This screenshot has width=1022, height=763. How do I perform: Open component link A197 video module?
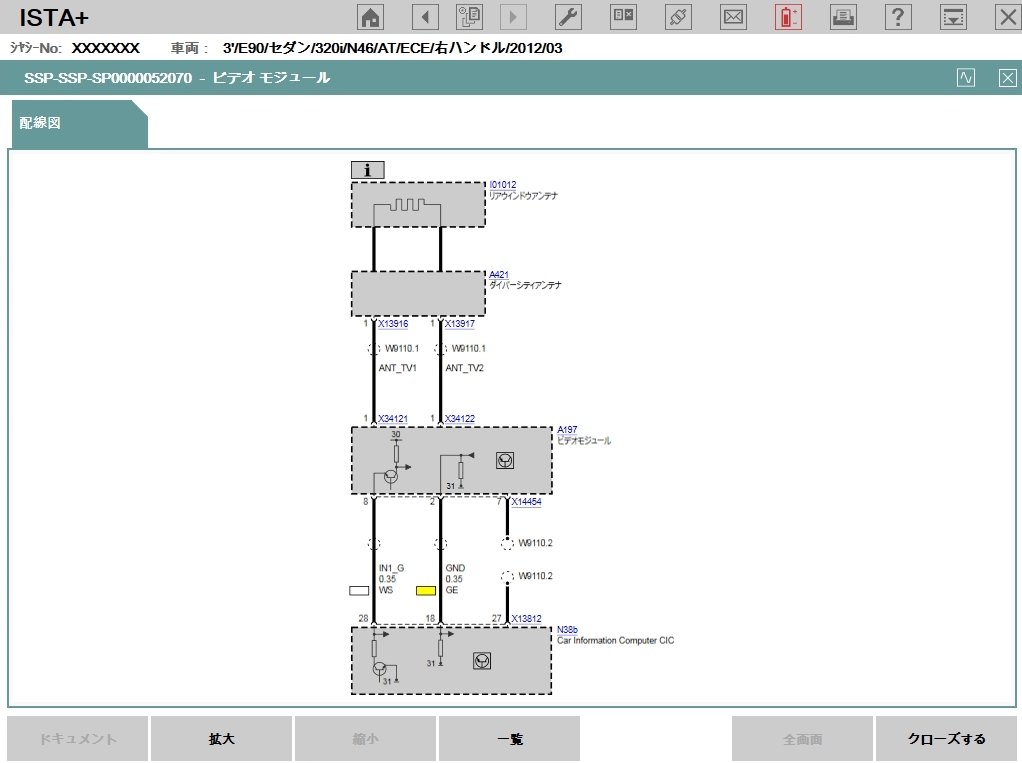(567, 429)
